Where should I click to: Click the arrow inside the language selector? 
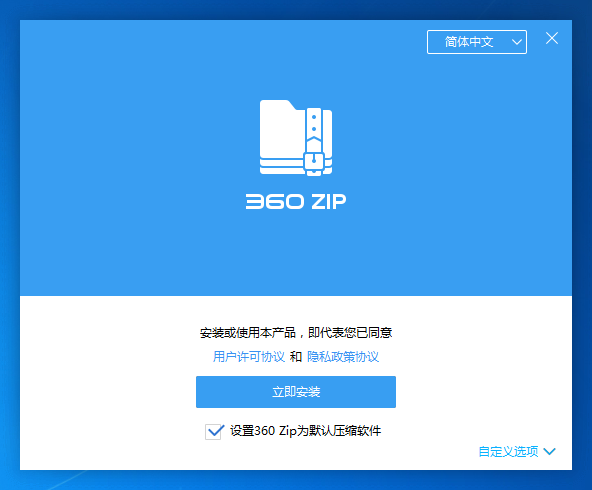click(517, 42)
